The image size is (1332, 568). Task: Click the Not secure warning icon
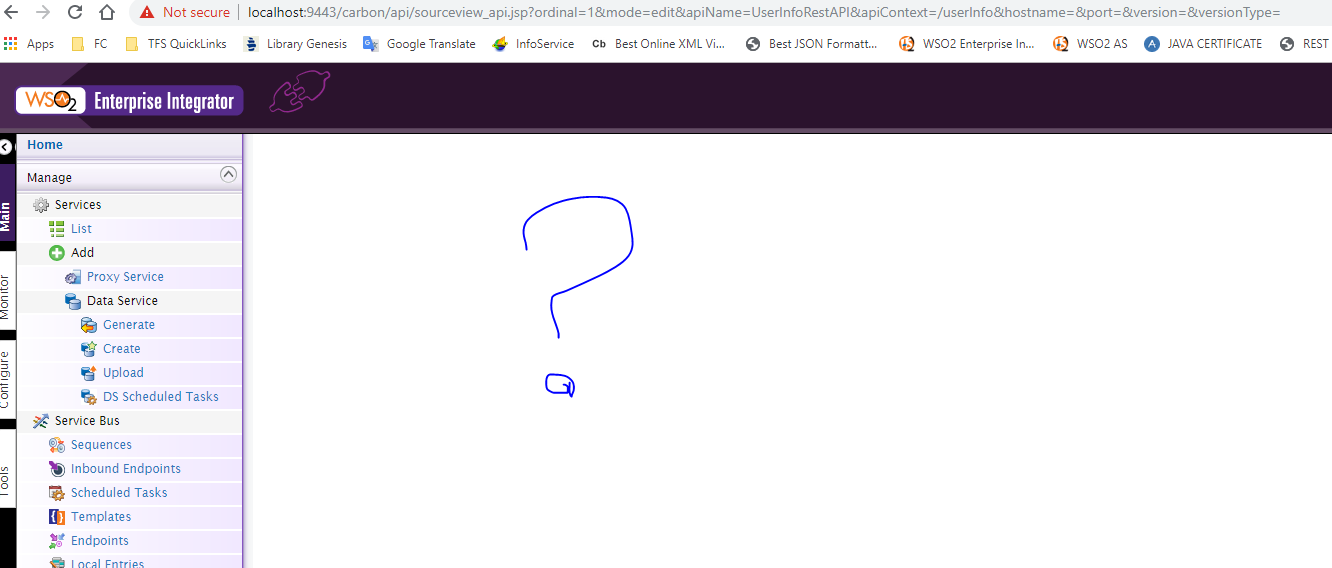pyautogui.click(x=147, y=13)
